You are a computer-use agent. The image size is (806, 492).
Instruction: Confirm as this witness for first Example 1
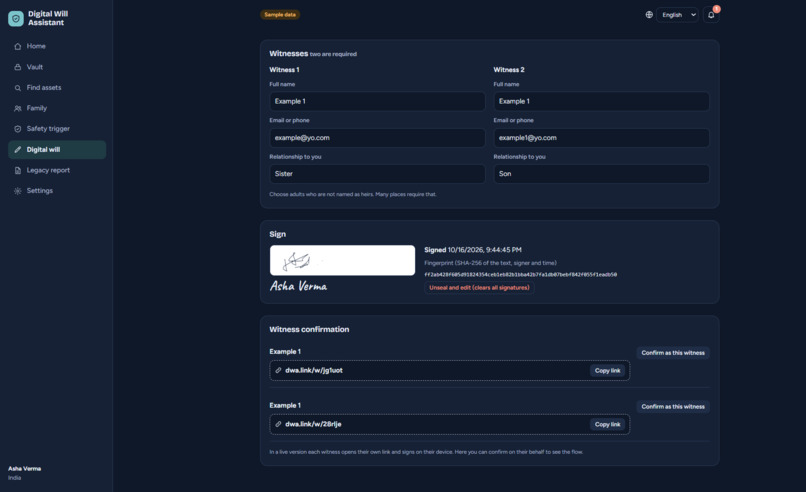coord(673,353)
